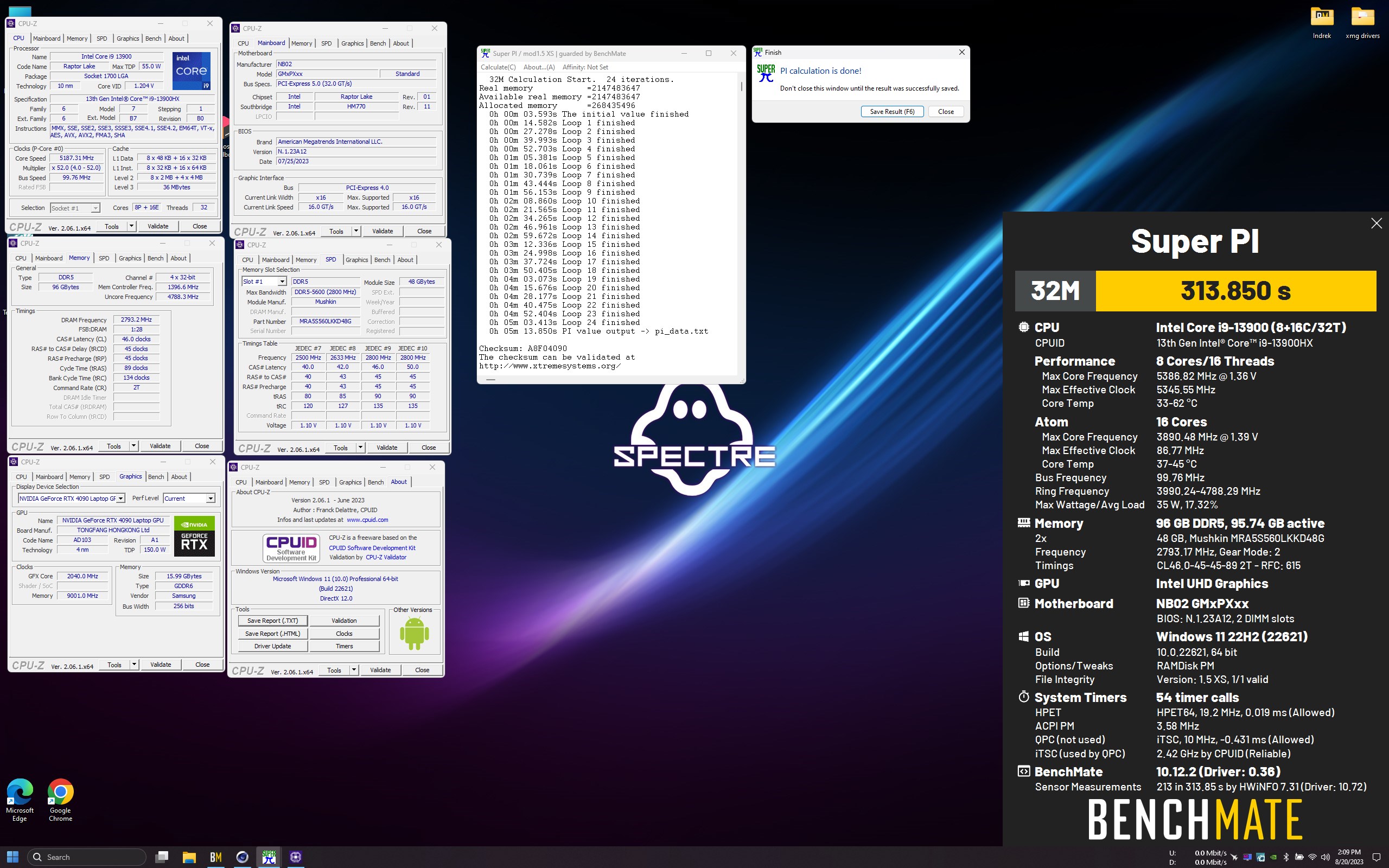
Task: Click the Validation button in Tools group
Action: [345, 621]
